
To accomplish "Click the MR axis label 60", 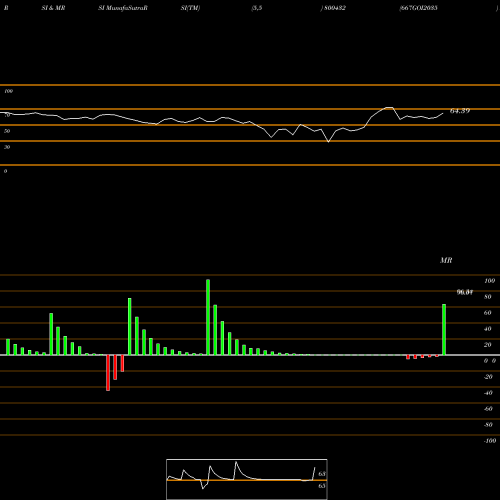I will click(x=488, y=313).
